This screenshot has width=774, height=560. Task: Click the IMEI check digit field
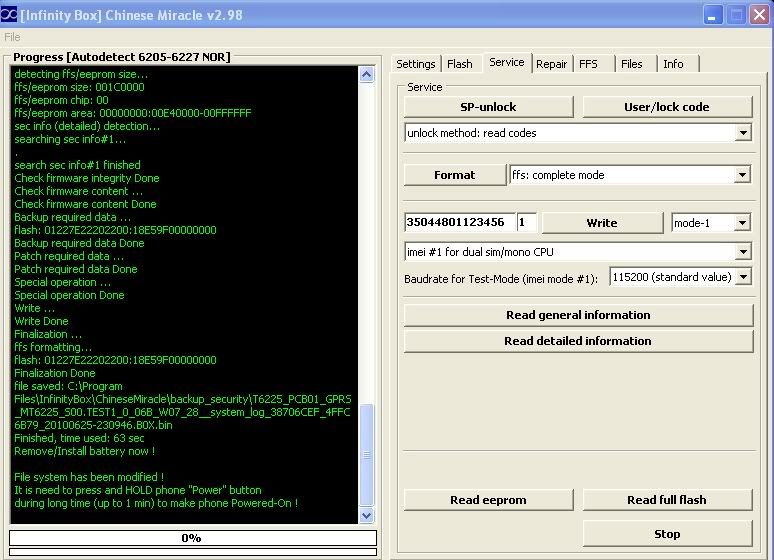(x=526, y=222)
